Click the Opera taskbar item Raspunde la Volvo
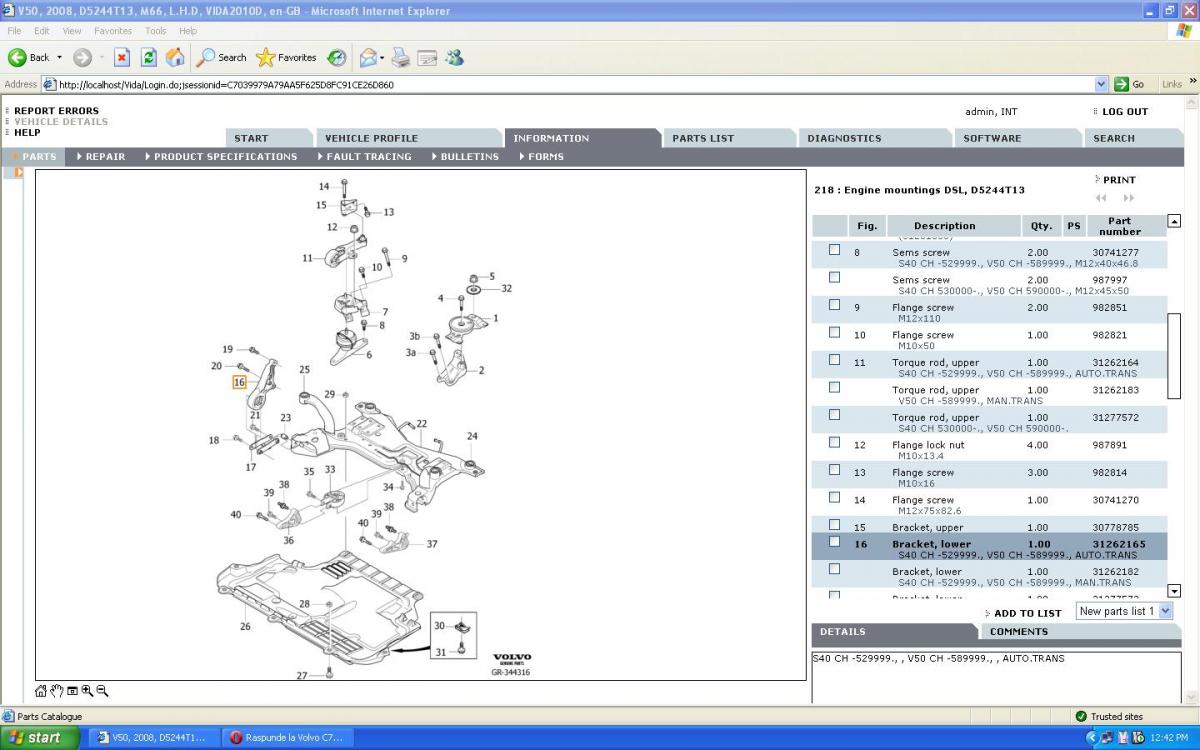The width and height of the screenshot is (1200, 750). click(287, 738)
